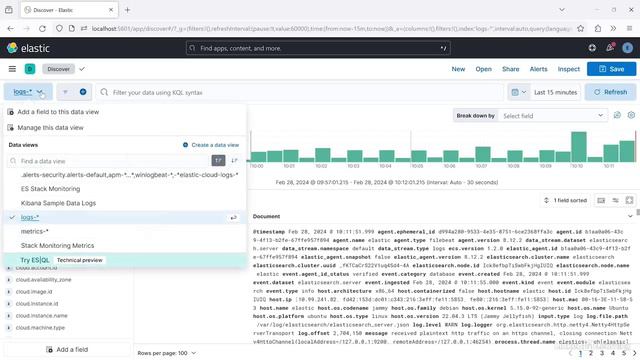640x360 pixels.
Task: Open the Rows per page dropdown
Action: point(167,353)
